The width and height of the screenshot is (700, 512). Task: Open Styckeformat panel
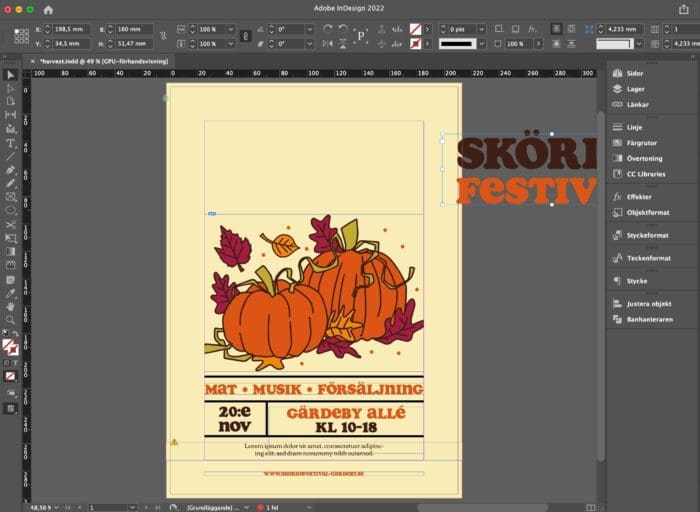(647, 235)
